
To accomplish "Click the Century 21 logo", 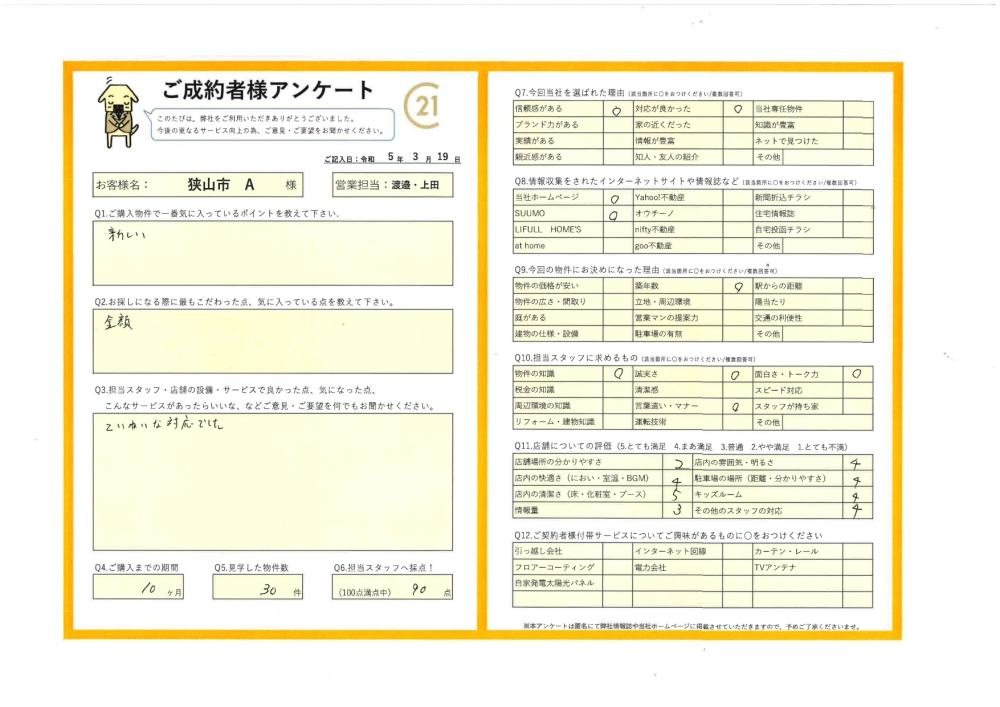I will pyautogui.click(x=422, y=106).
